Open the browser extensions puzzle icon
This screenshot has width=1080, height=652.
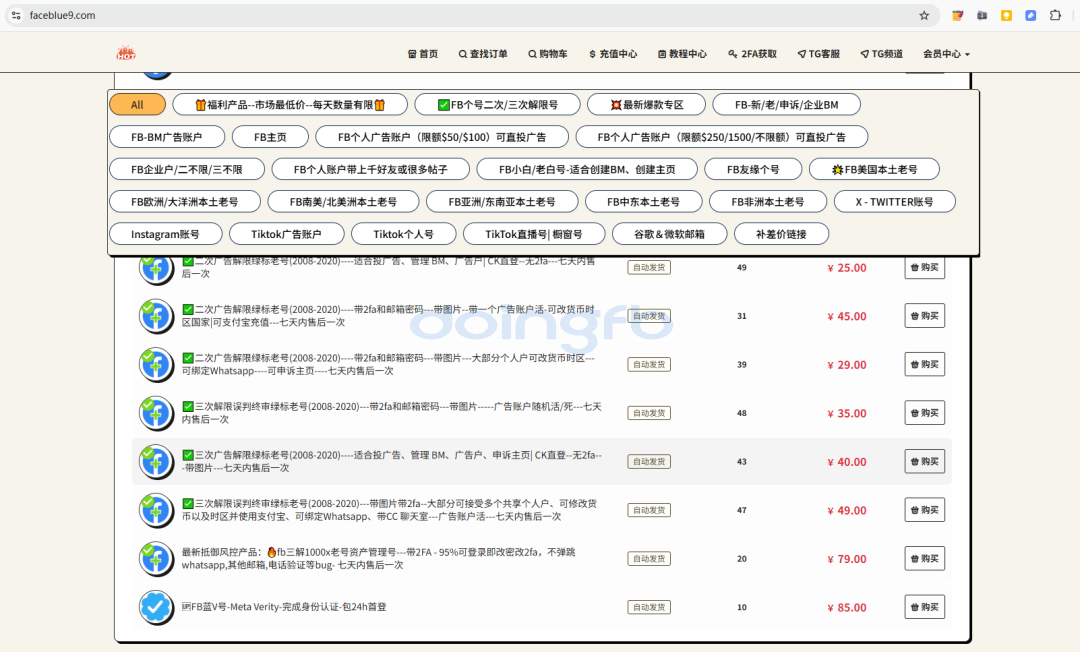[1055, 15]
